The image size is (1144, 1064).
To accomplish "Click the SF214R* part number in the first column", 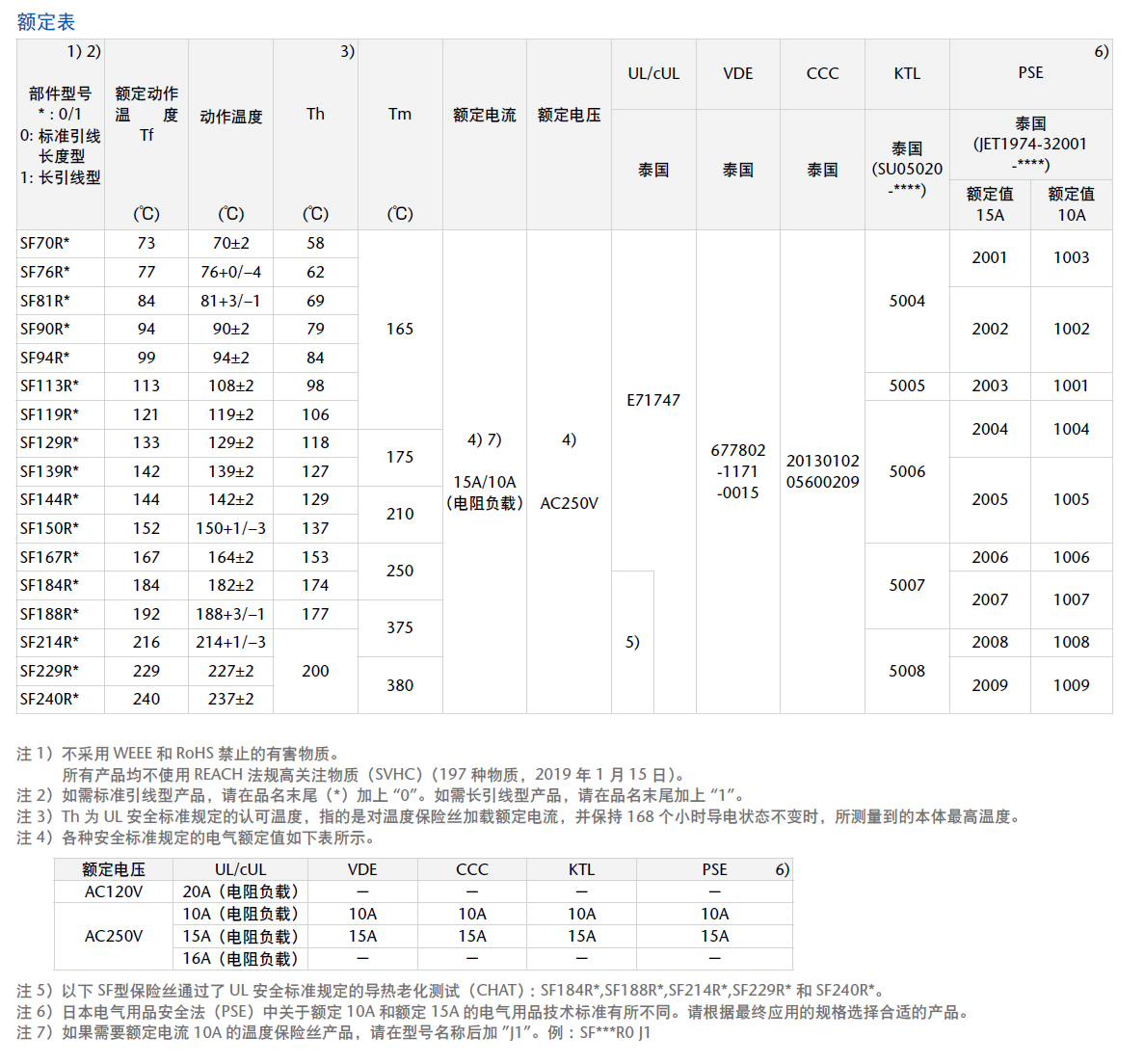I will (49, 642).
